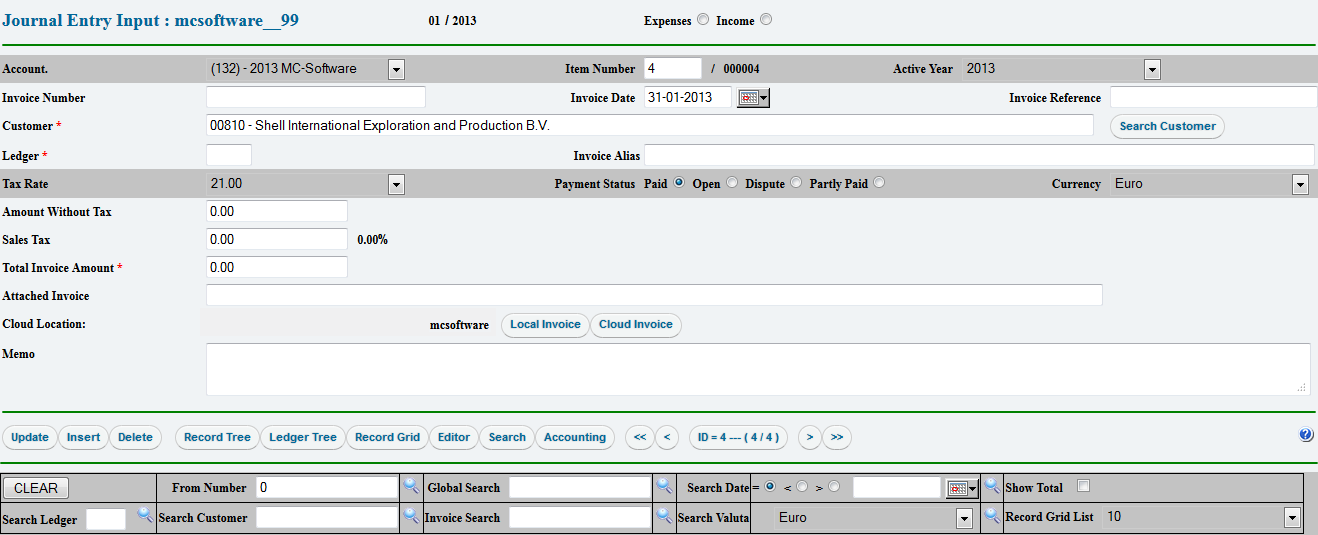Open the Search Date calendar picker

pyautogui.click(x=963, y=488)
